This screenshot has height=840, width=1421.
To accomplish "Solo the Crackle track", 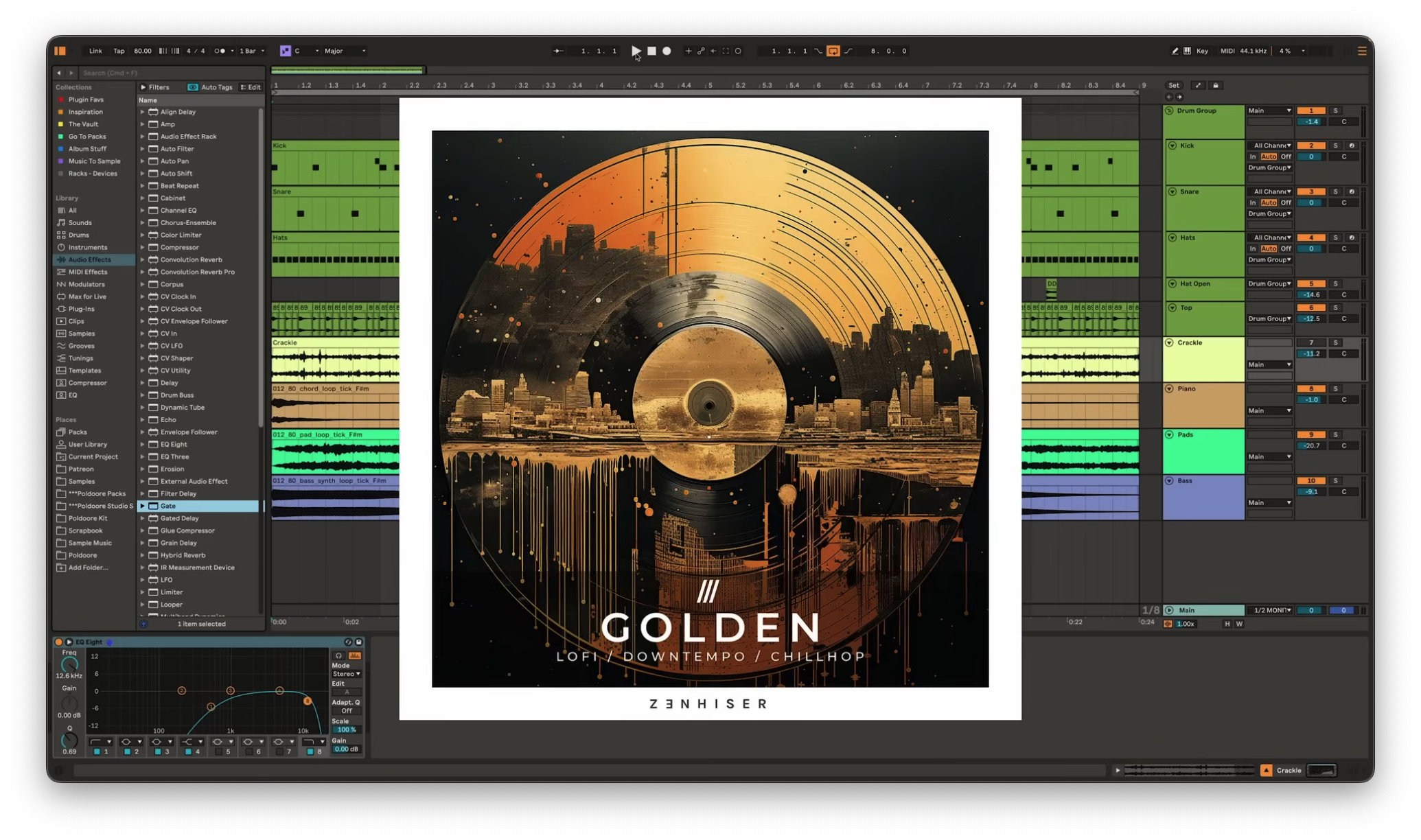I will coord(1335,342).
